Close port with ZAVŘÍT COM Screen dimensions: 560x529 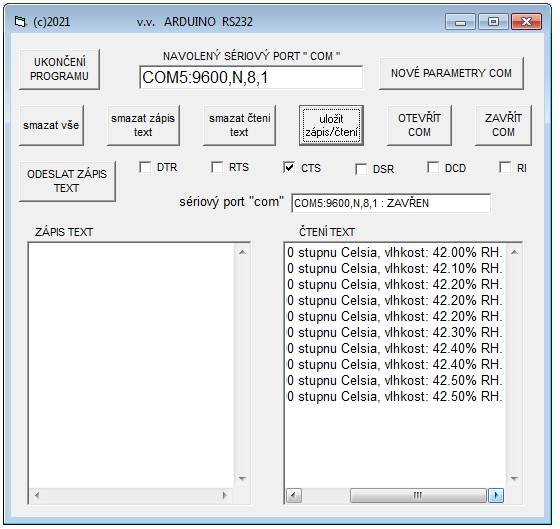point(503,125)
